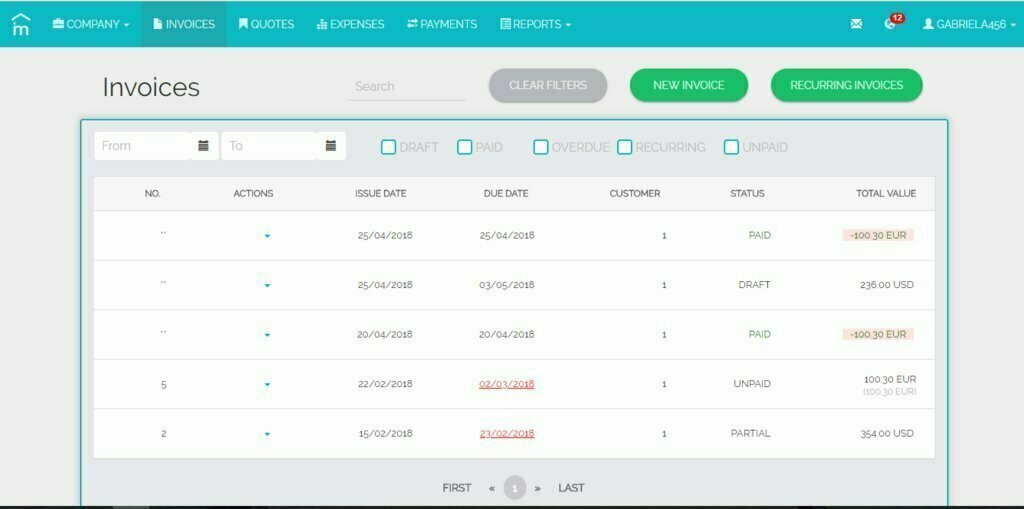Select page 1 in pagination
The image size is (1024, 509).
(x=515, y=488)
